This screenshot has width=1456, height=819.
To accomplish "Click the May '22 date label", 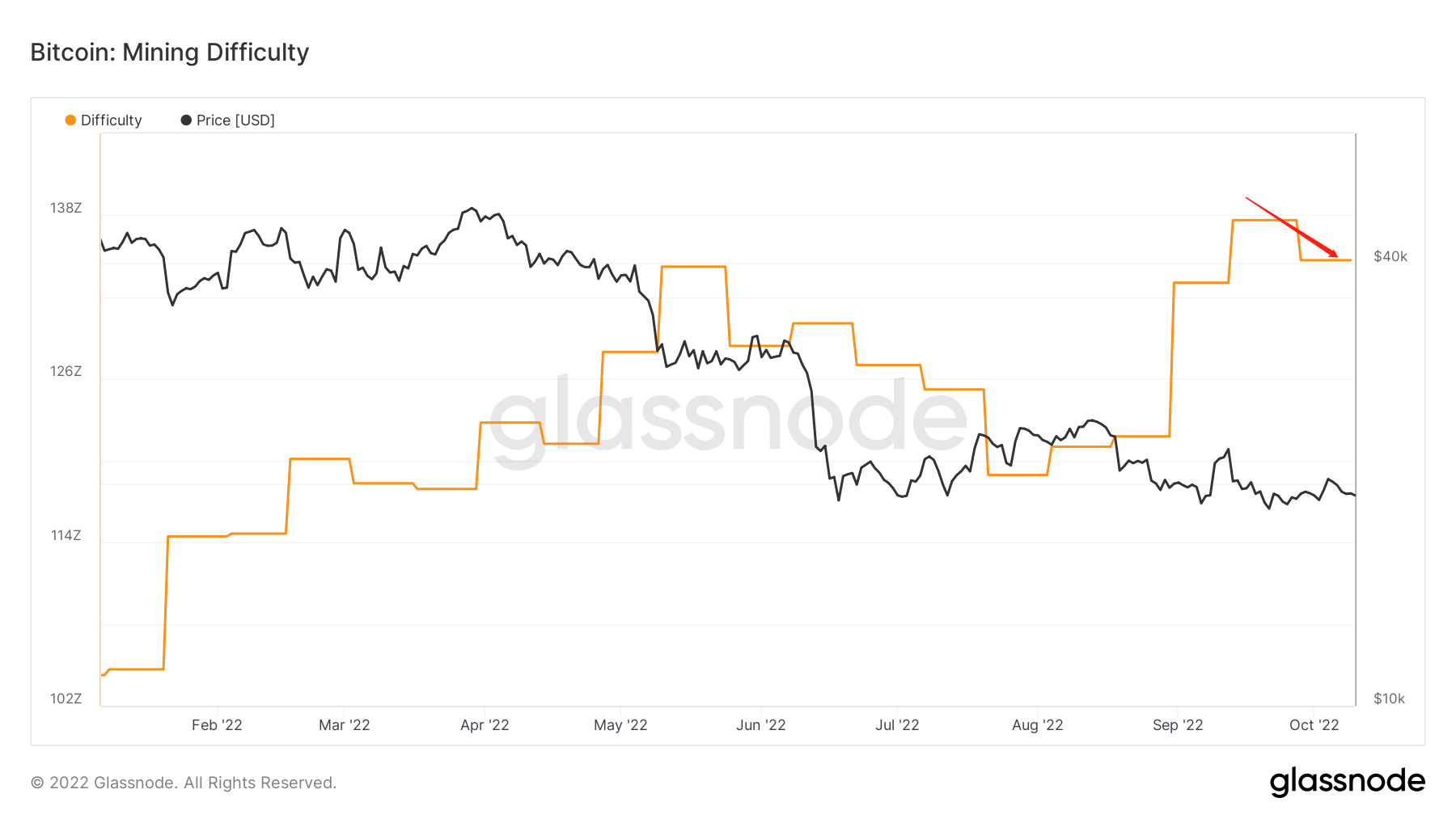I will click(x=620, y=725).
